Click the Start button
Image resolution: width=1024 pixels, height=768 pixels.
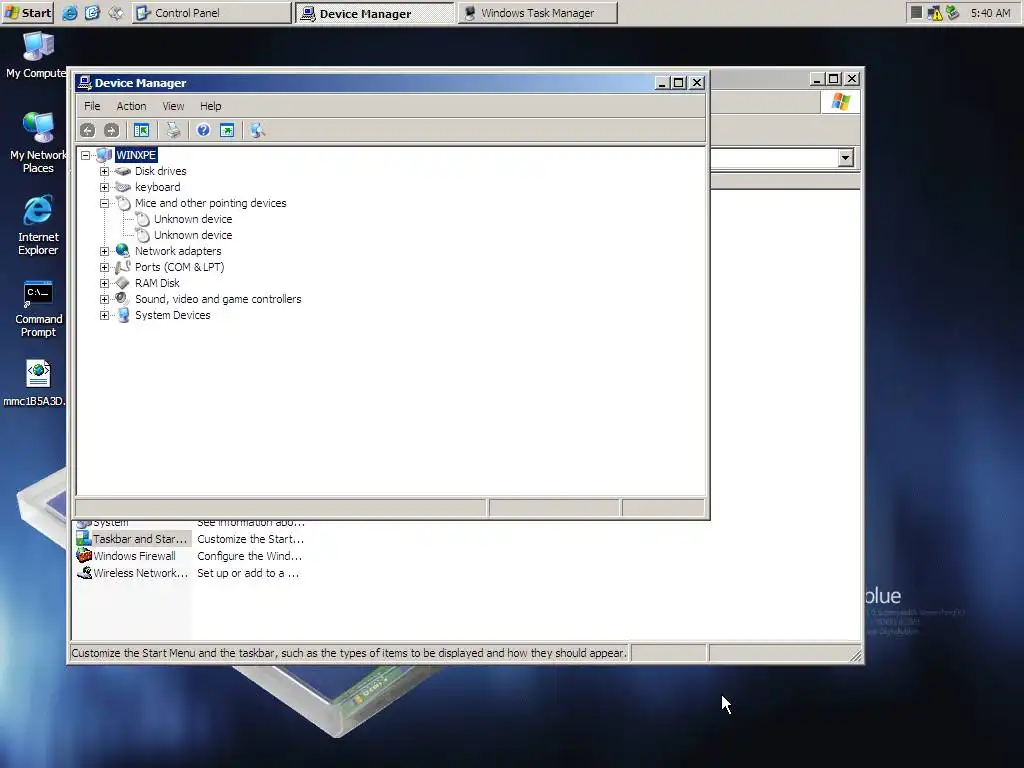click(x=28, y=12)
